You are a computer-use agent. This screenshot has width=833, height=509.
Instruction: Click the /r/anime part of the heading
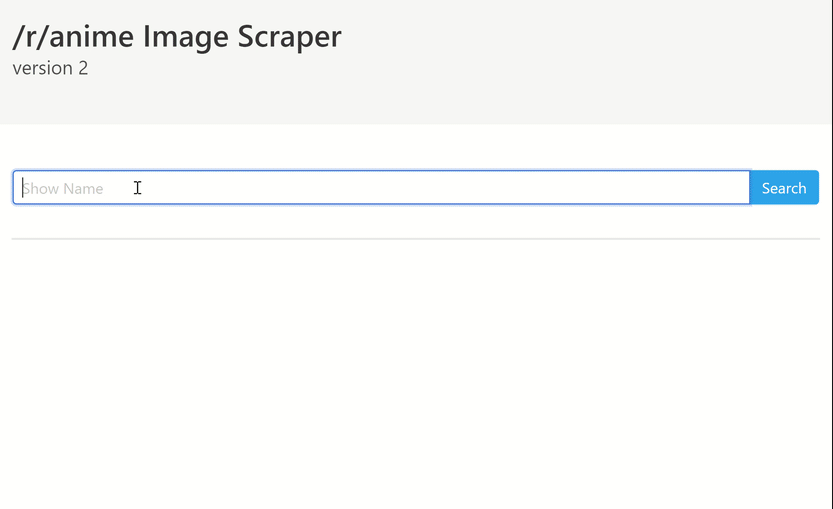(73, 36)
